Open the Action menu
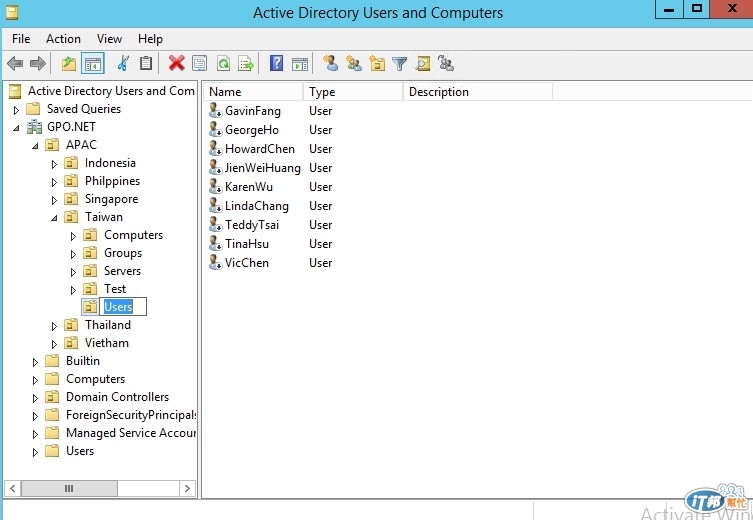The width and height of the screenshot is (753, 520). 63,39
